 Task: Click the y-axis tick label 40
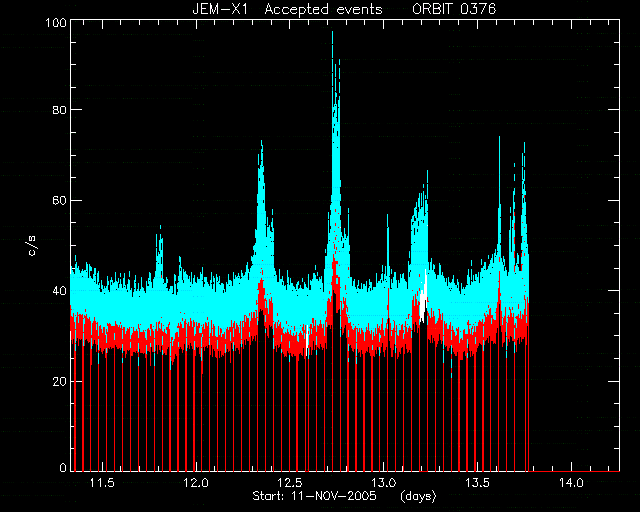pyautogui.click(x=60, y=291)
